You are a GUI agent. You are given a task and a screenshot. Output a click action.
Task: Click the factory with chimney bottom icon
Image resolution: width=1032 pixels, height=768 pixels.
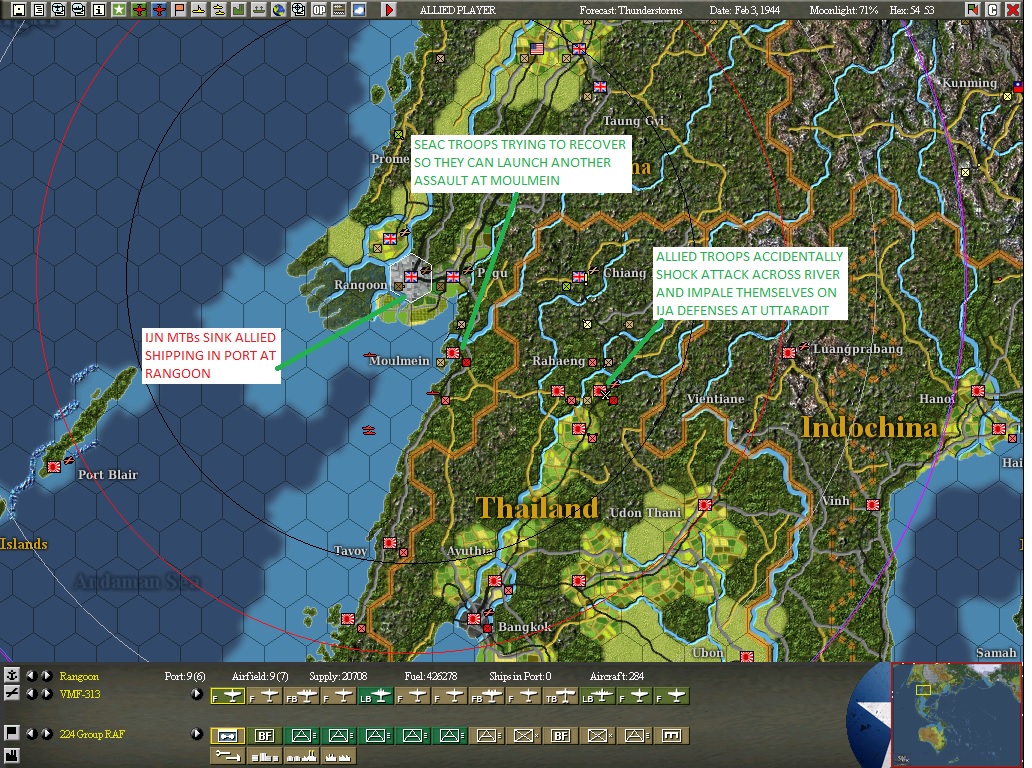(x=301, y=756)
